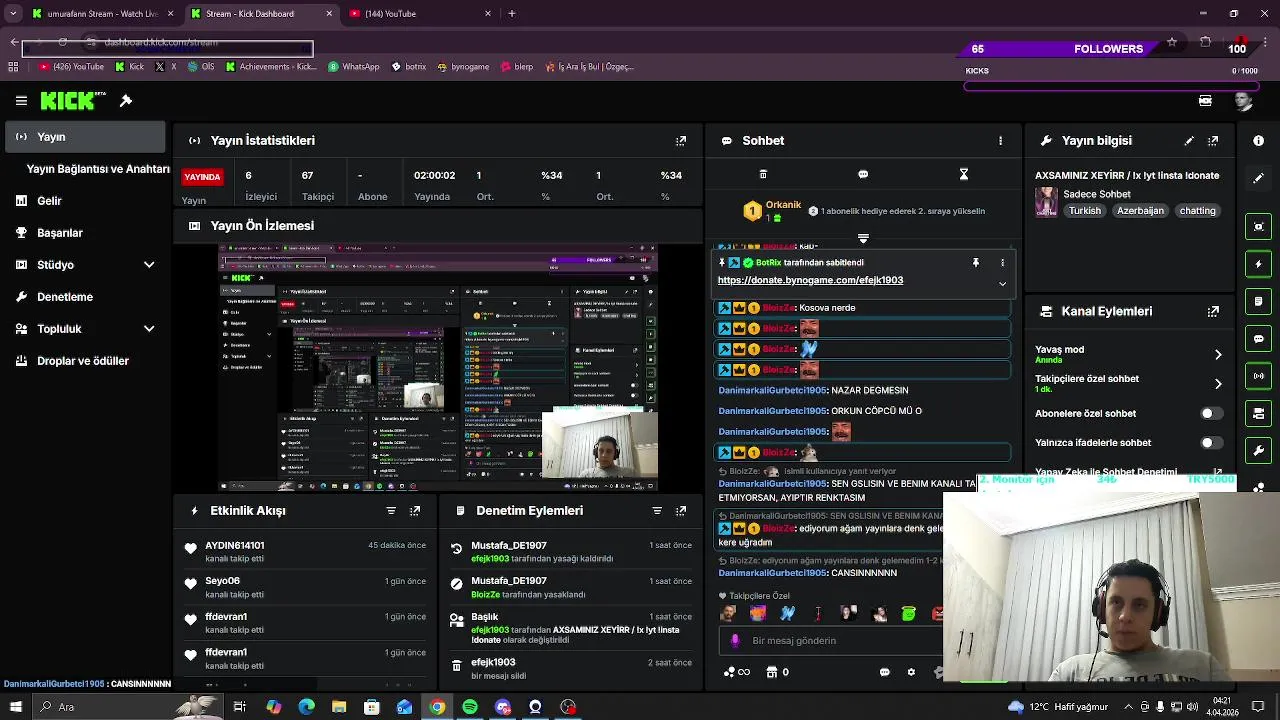Open Takipçilere özel sohbet settings chevron
This screenshot has height=720, width=1280.
(x=1218, y=384)
